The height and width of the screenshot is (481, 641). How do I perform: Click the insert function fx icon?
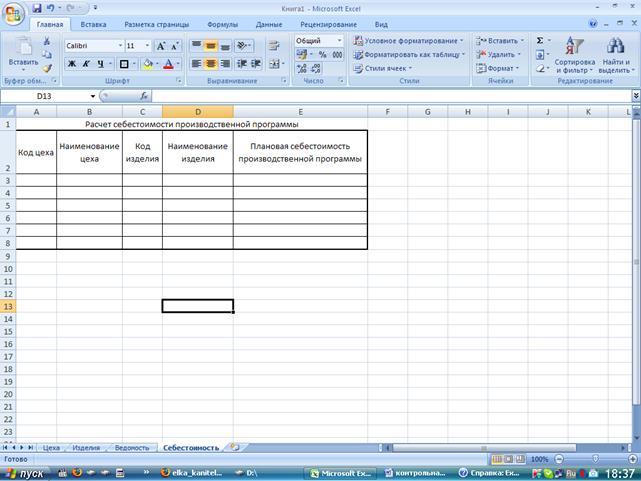click(x=145, y=96)
